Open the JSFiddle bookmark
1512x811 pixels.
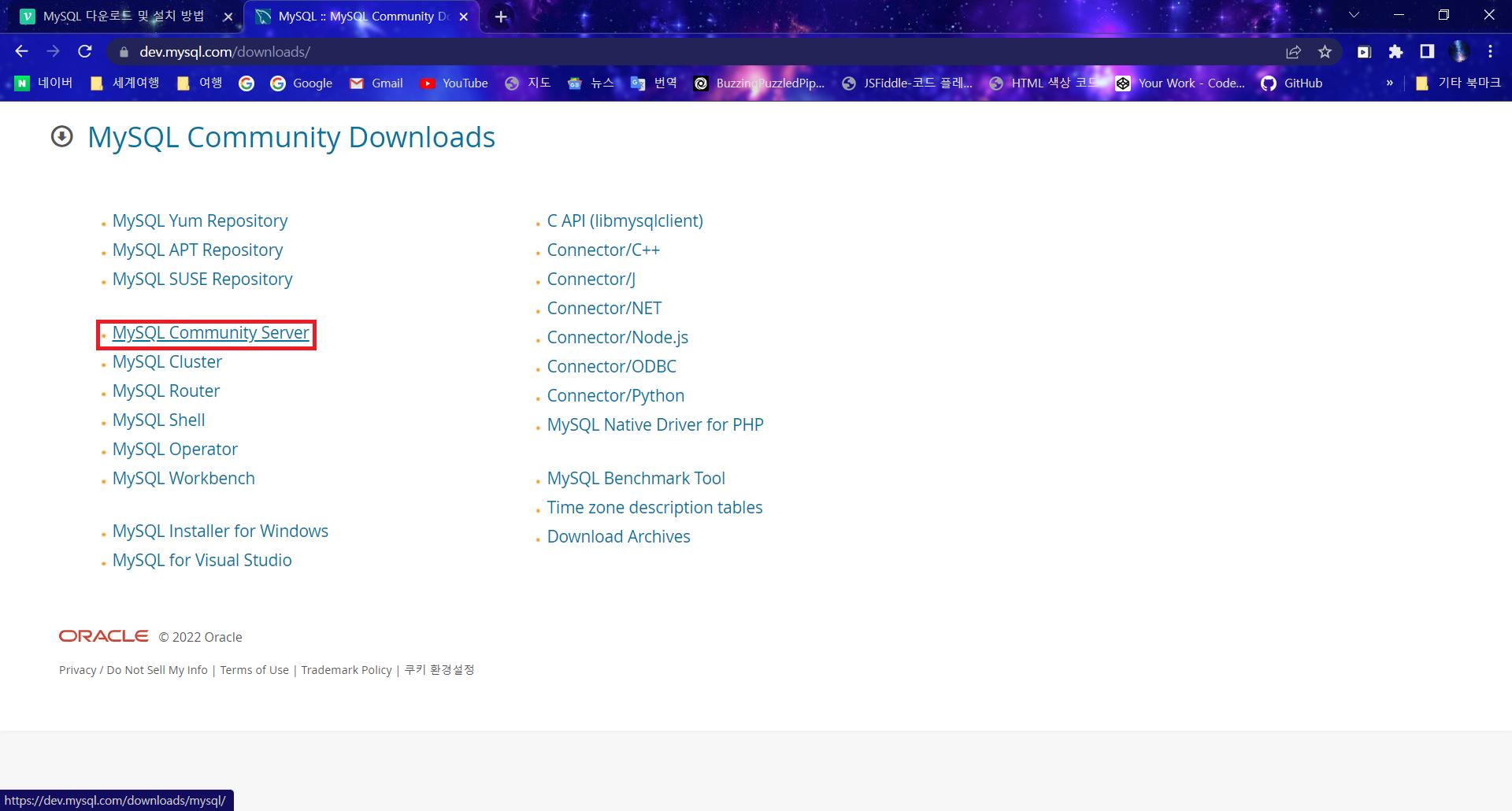tap(907, 83)
